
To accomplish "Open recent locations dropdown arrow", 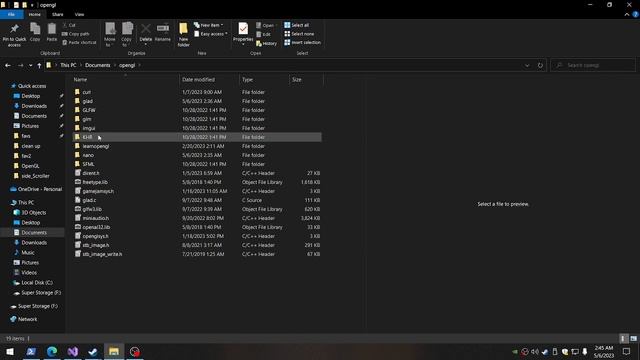I will (30, 65).
